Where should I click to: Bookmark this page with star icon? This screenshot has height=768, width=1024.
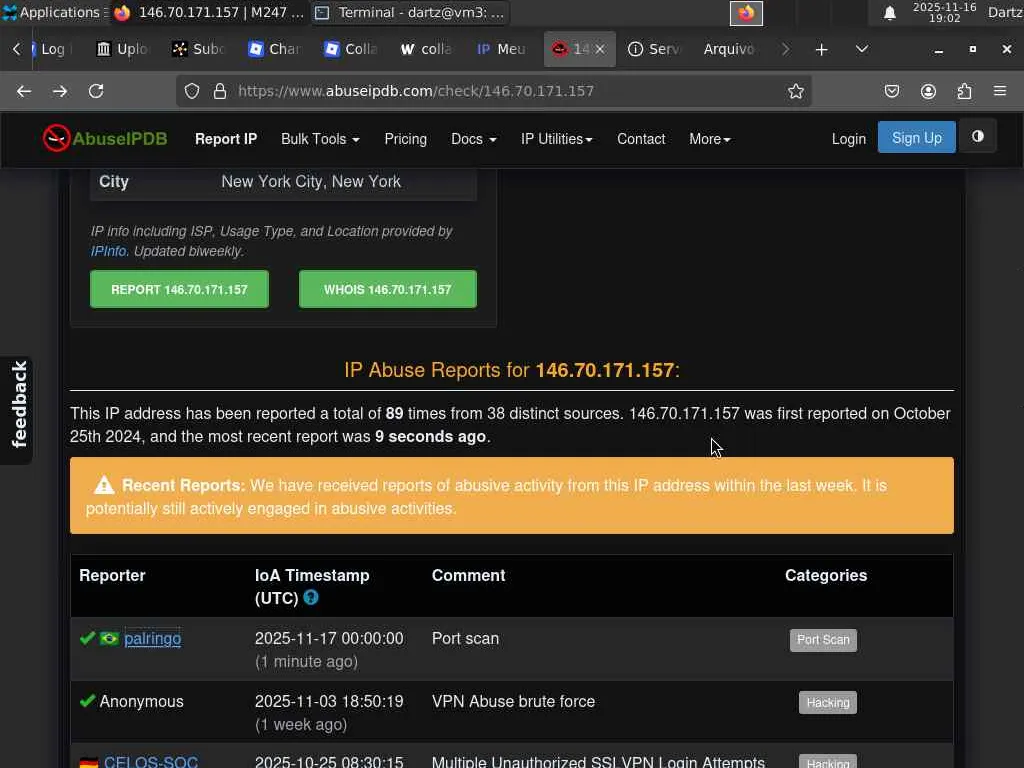click(x=795, y=91)
